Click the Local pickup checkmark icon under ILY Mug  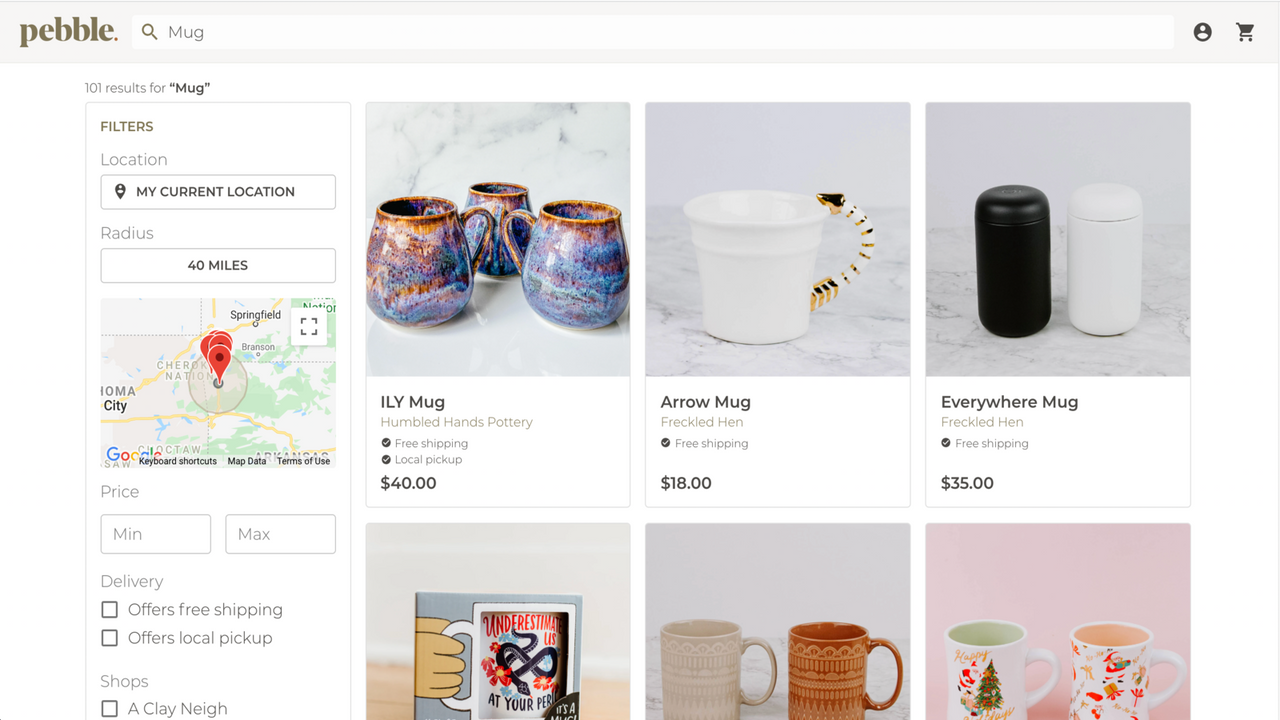pos(386,460)
